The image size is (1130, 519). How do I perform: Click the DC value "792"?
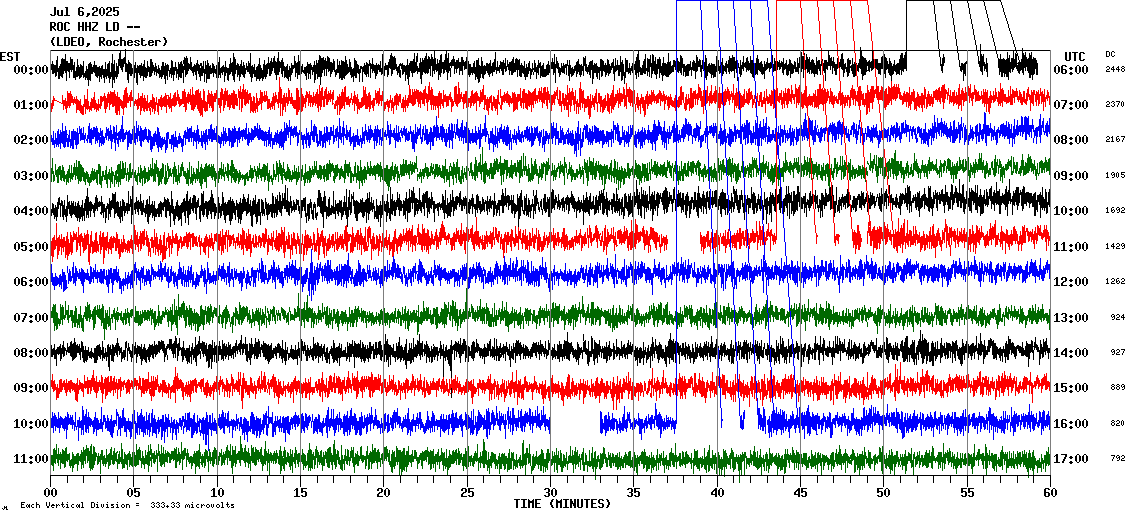point(1118,458)
